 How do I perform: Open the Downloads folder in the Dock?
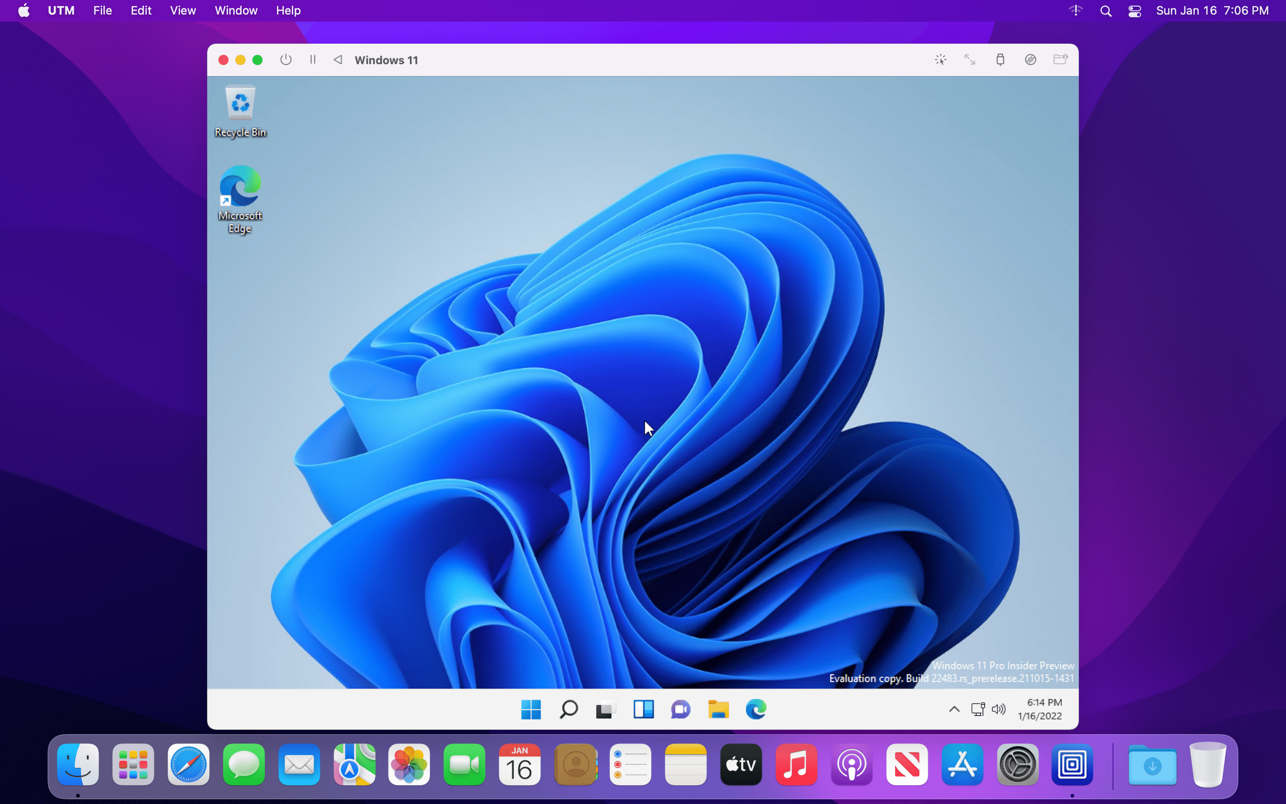1152,765
